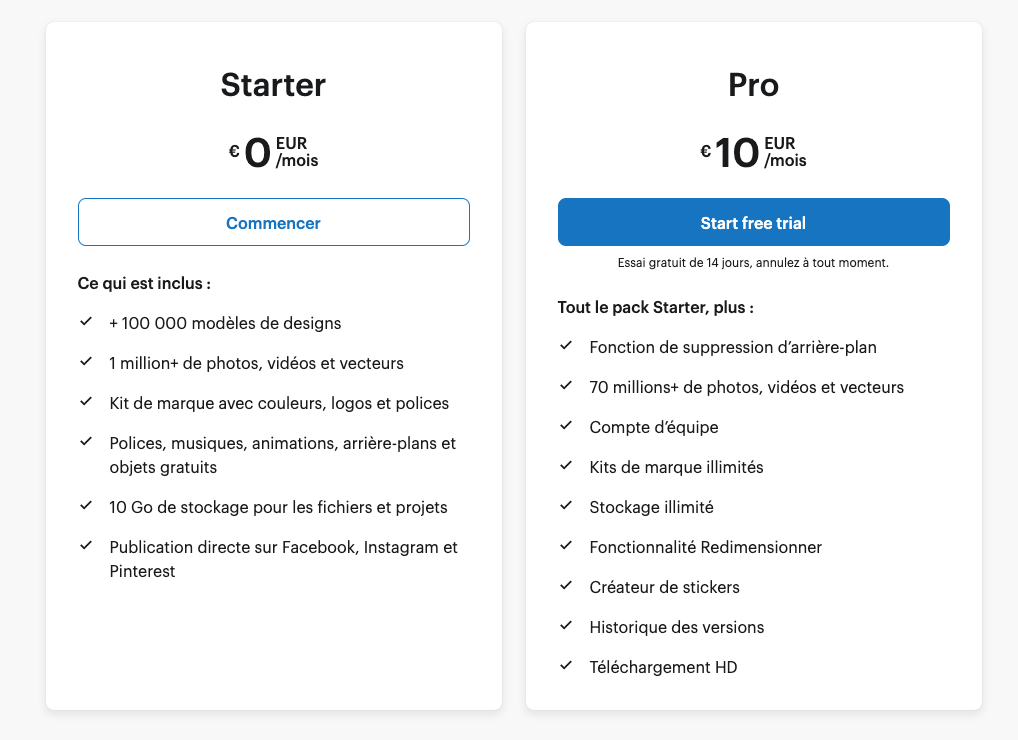This screenshot has height=740, width=1018.
Task: Click checkmark beside 100 000 modèles de designs
Action: point(86,322)
